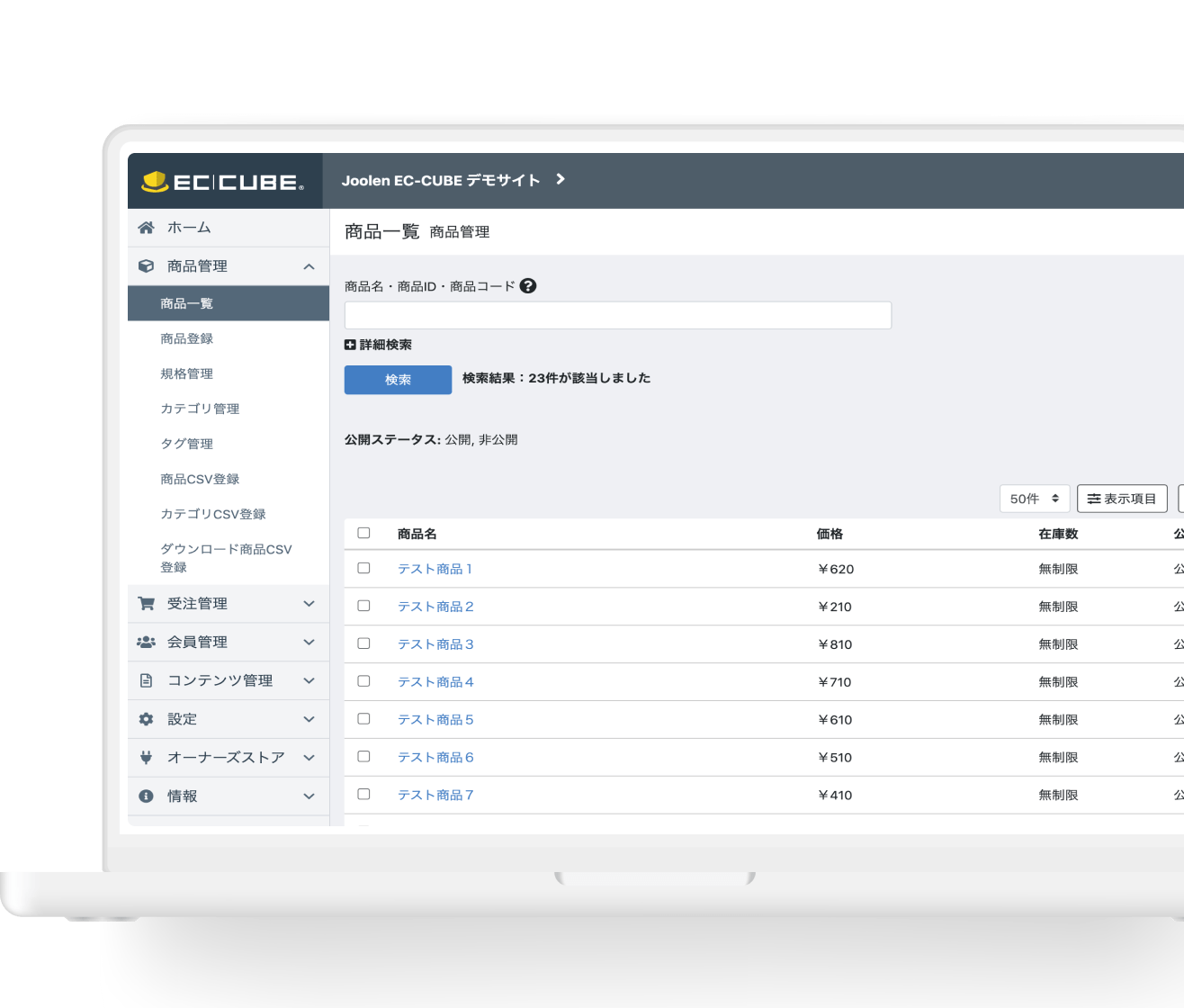Image resolution: width=1184 pixels, height=1008 pixels.
Task: Expand the コンテンツ管理 menu chevron
Action: (x=309, y=681)
